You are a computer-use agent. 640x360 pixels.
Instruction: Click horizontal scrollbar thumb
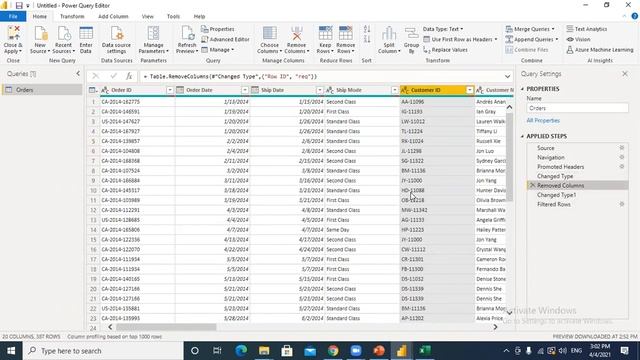pos(166,327)
